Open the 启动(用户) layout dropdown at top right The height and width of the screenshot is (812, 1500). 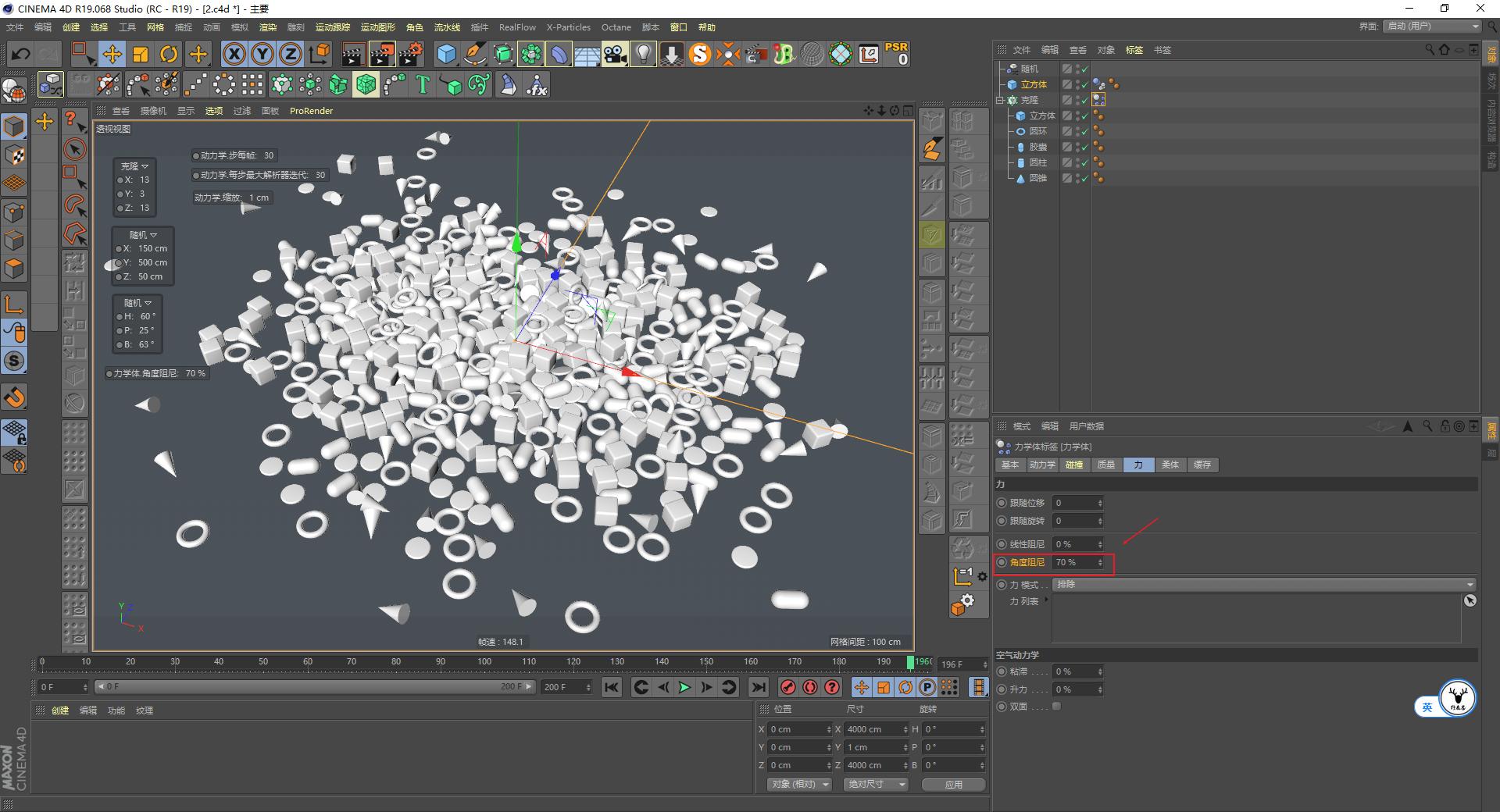tap(1431, 26)
